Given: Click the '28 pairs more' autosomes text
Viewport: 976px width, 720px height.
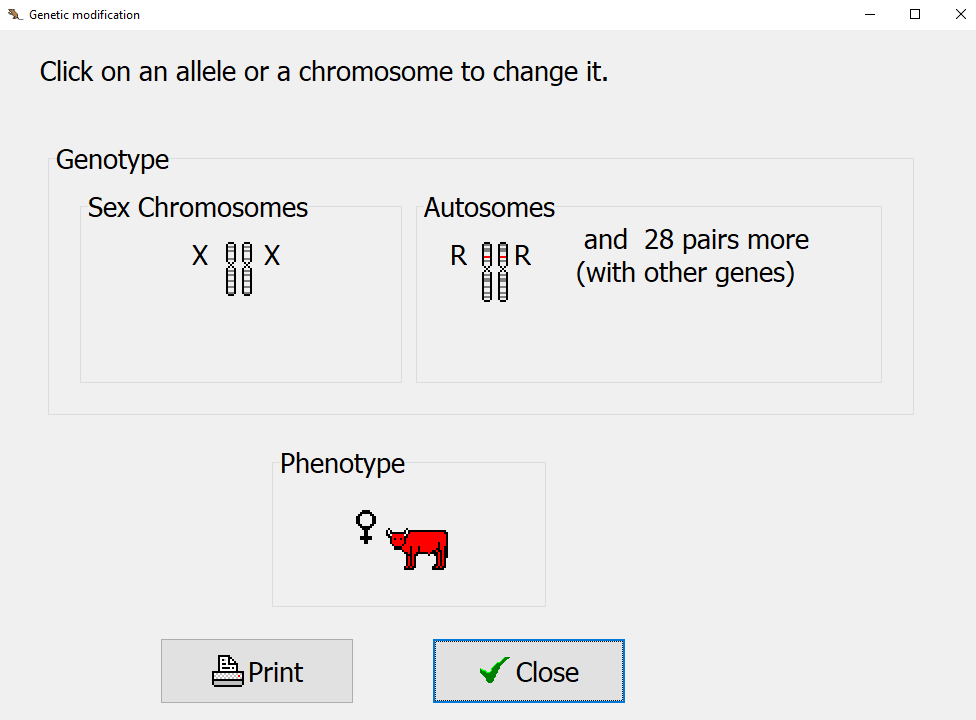Looking at the screenshot, I should click(696, 241).
